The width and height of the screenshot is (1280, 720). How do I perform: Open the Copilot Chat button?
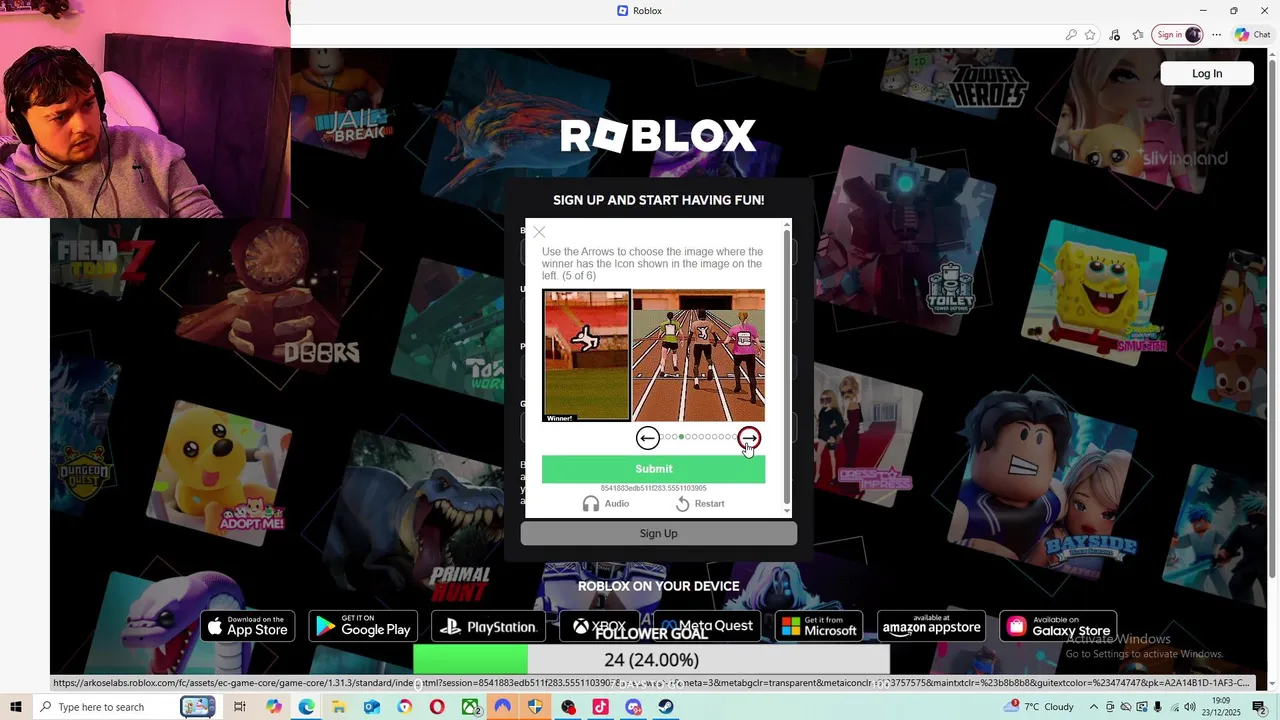1253,35
